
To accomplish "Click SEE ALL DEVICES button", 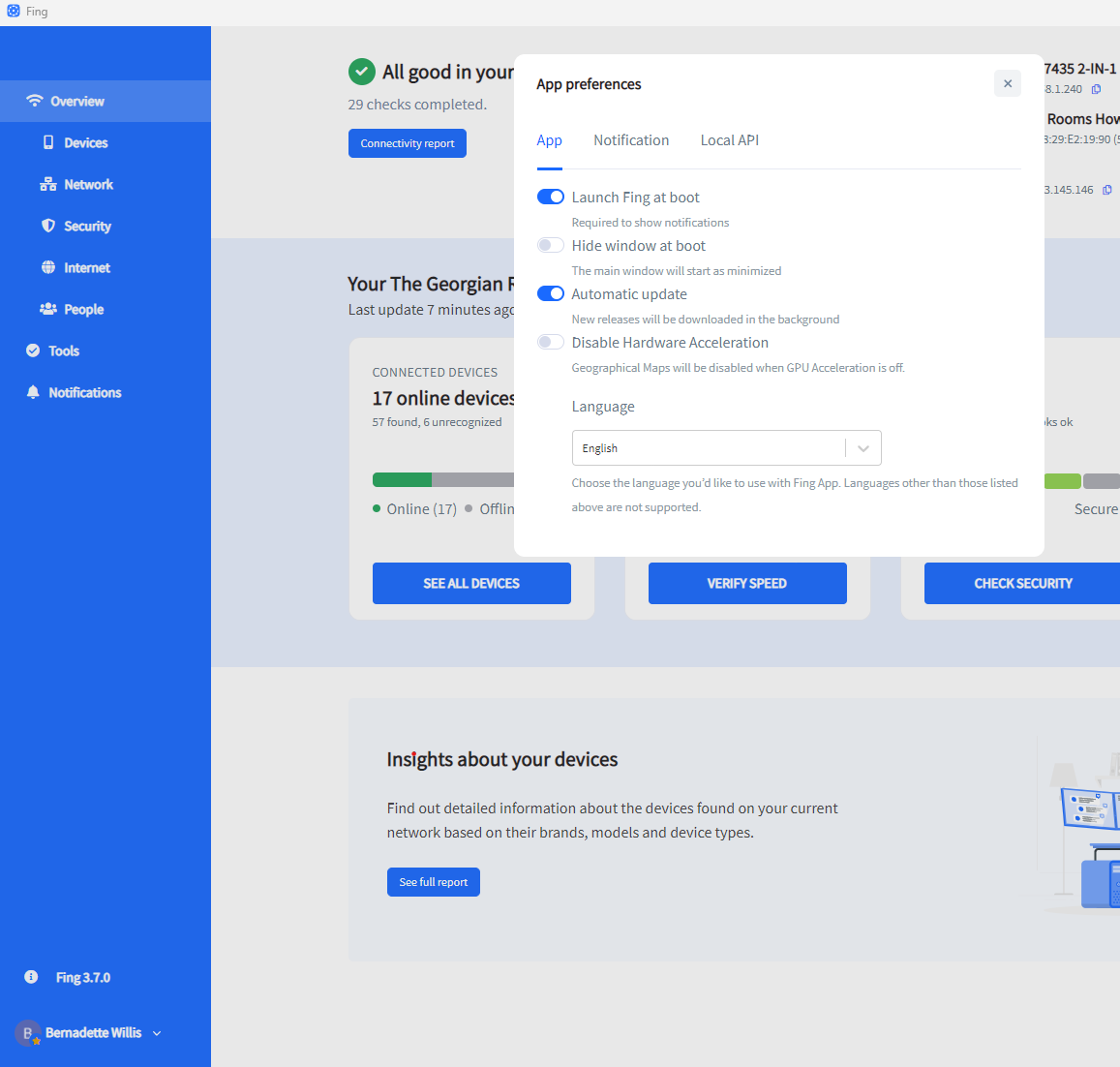I will 471,583.
